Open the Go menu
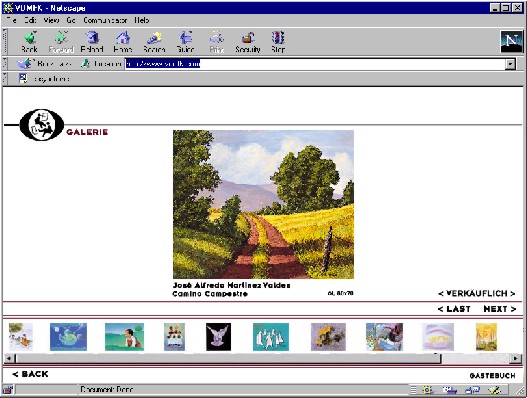Viewport: 527px width, 398px height. 71,20
